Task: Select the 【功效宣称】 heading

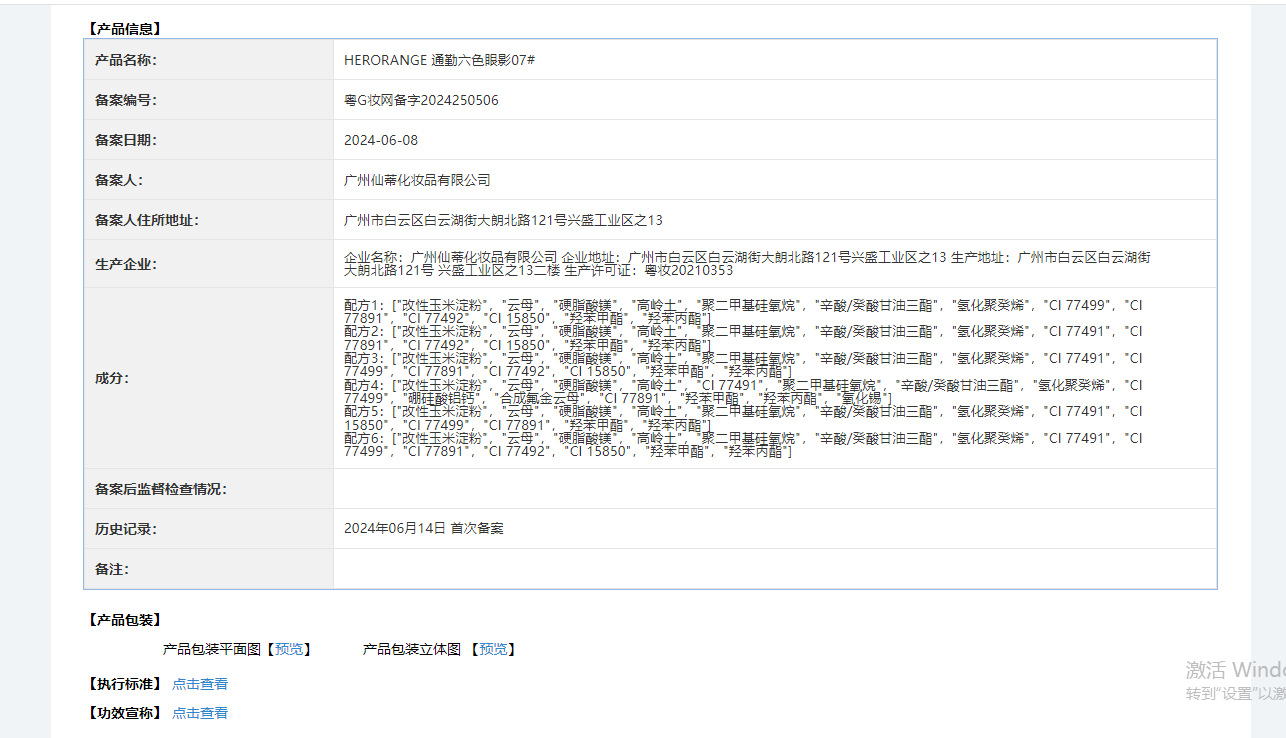Action: [125, 713]
